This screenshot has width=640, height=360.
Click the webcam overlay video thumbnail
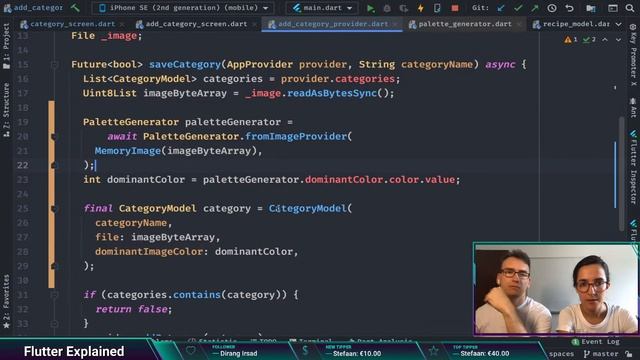556,289
